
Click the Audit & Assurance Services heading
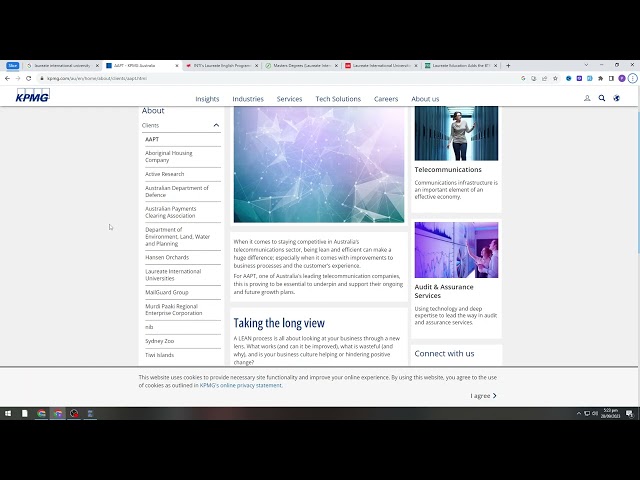point(444,291)
